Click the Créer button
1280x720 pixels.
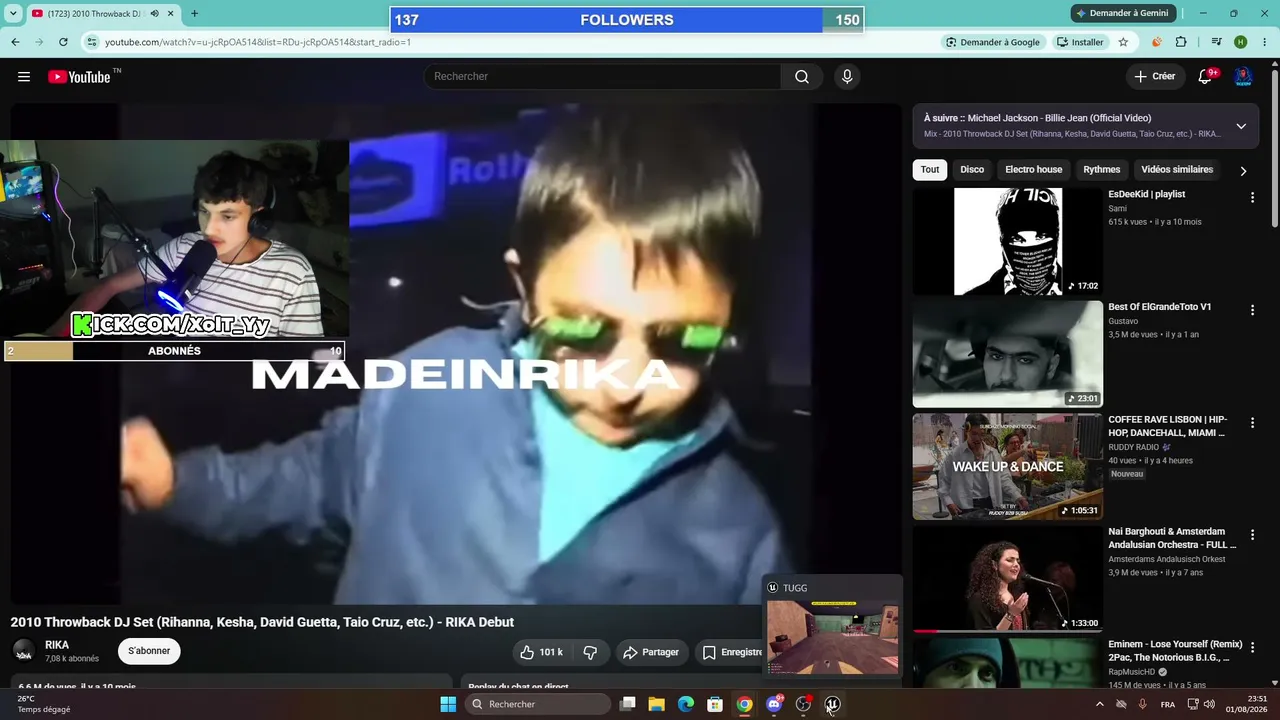pos(1155,77)
